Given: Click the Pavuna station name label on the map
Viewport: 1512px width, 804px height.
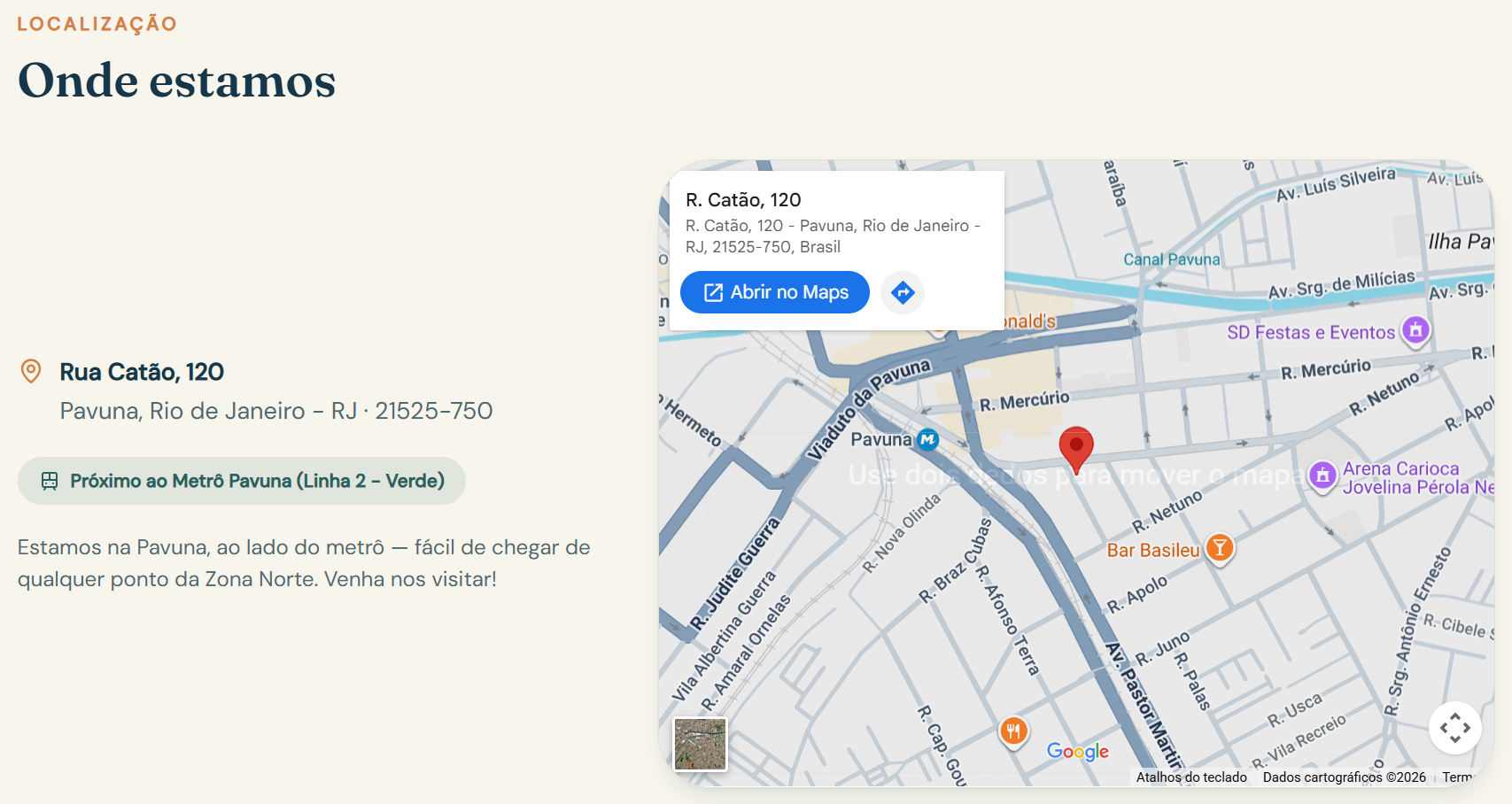Looking at the screenshot, I should 880,440.
